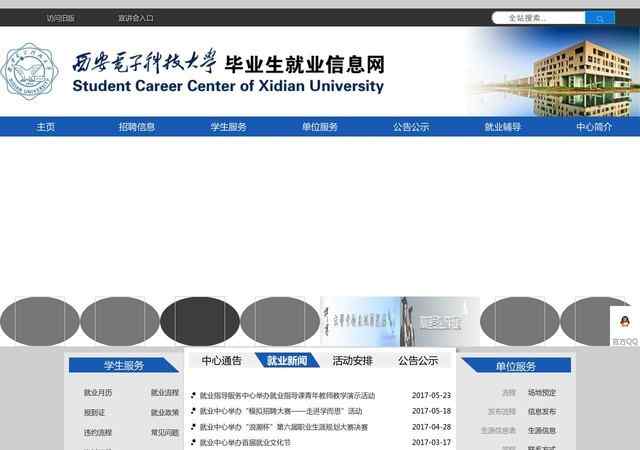This screenshot has height=450, width=640.
Task: Switch to the 公告公示 news tab
Action: click(418, 361)
